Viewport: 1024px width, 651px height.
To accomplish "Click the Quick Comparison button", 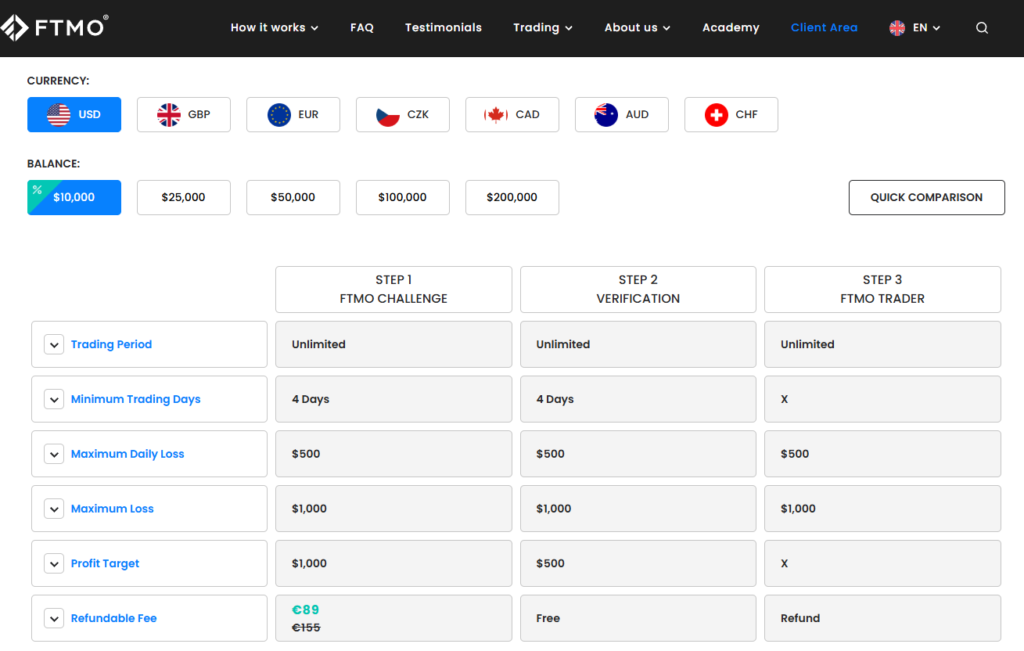I will (x=926, y=198).
